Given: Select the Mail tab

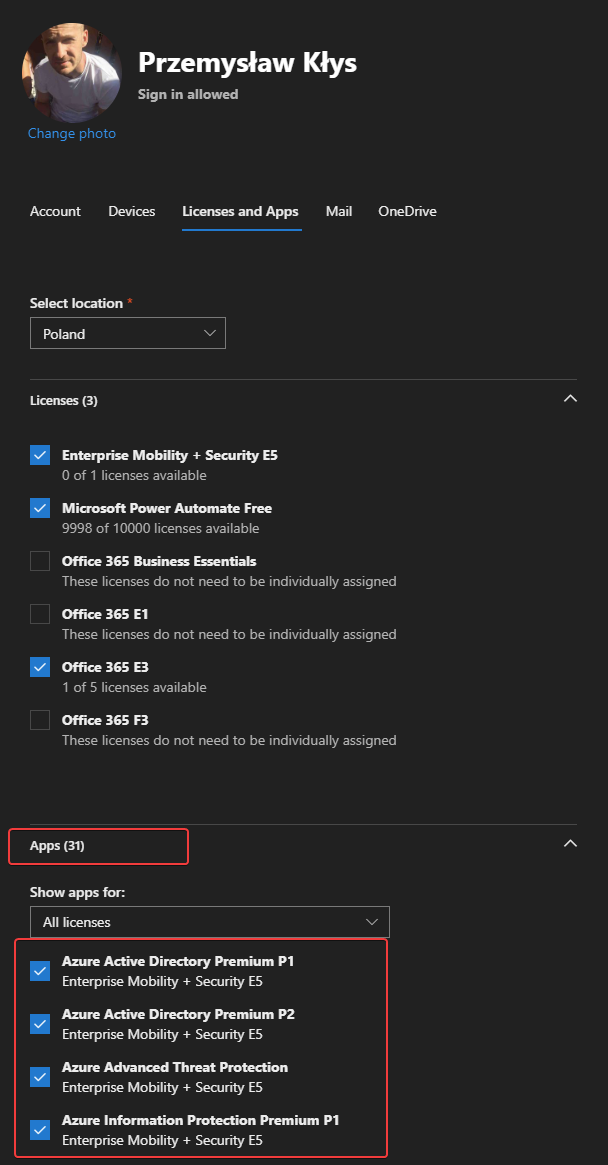Looking at the screenshot, I should point(339,211).
